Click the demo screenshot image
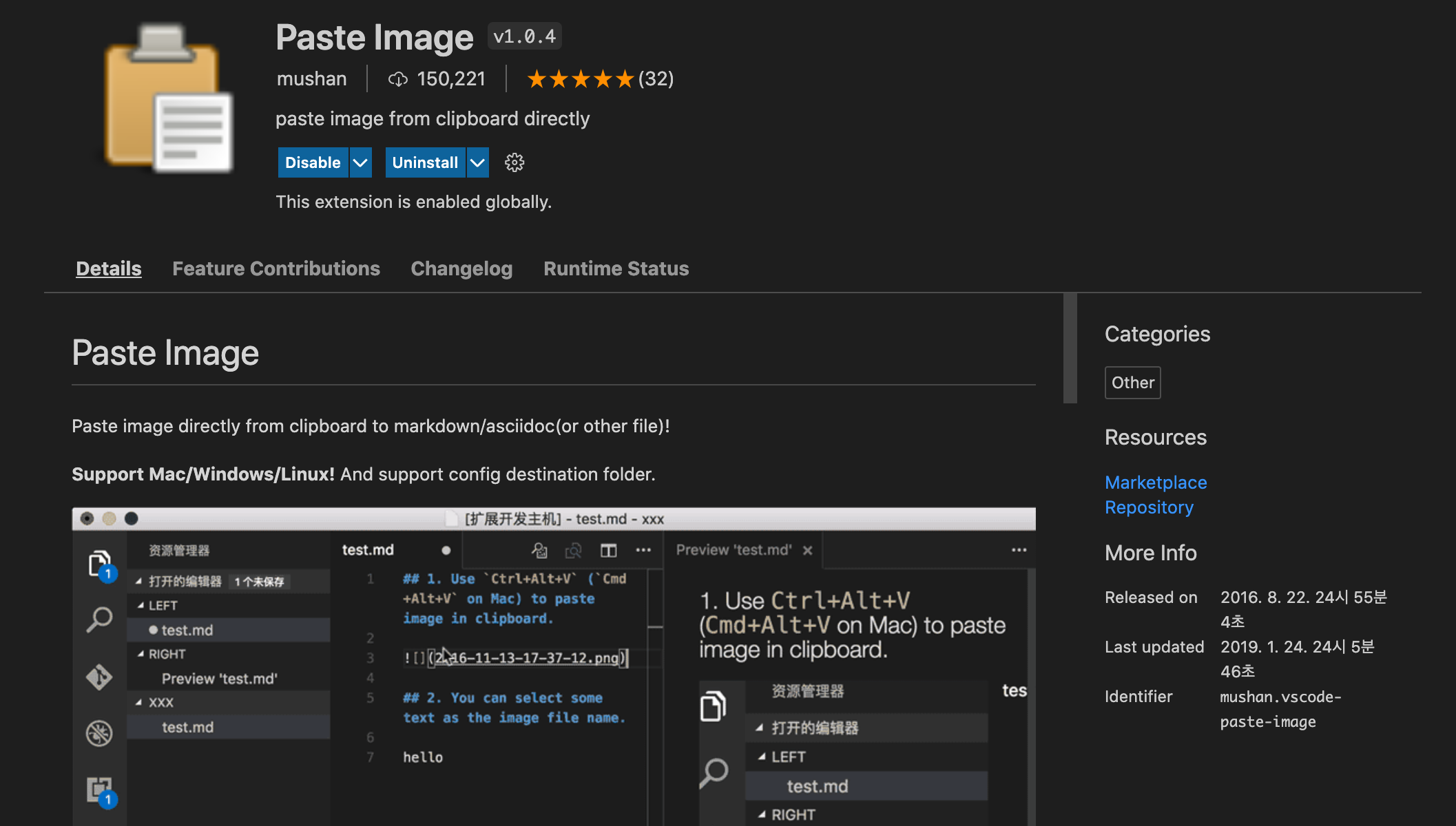Screen dimensions: 1456x826 pyautogui.click(x=553, y=666)
